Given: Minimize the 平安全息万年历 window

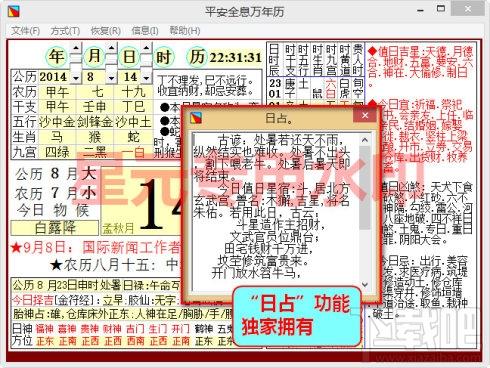Looking at the screenshot, I should tap(421, 10).
